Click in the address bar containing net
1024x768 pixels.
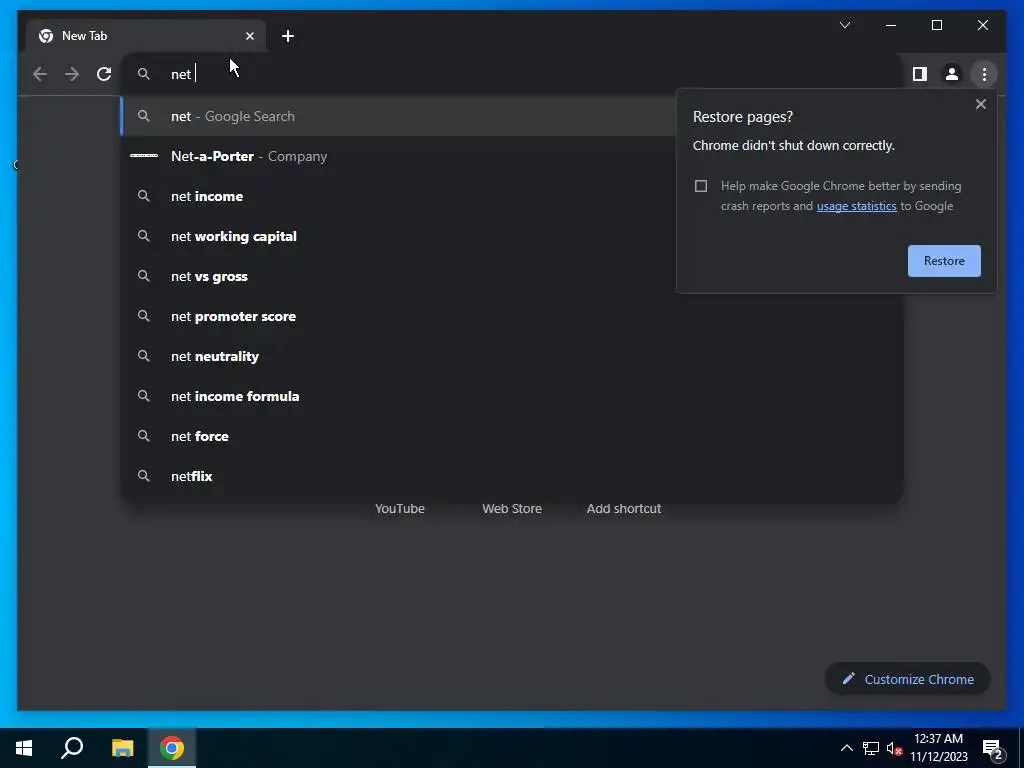click(x=512, y=74)
